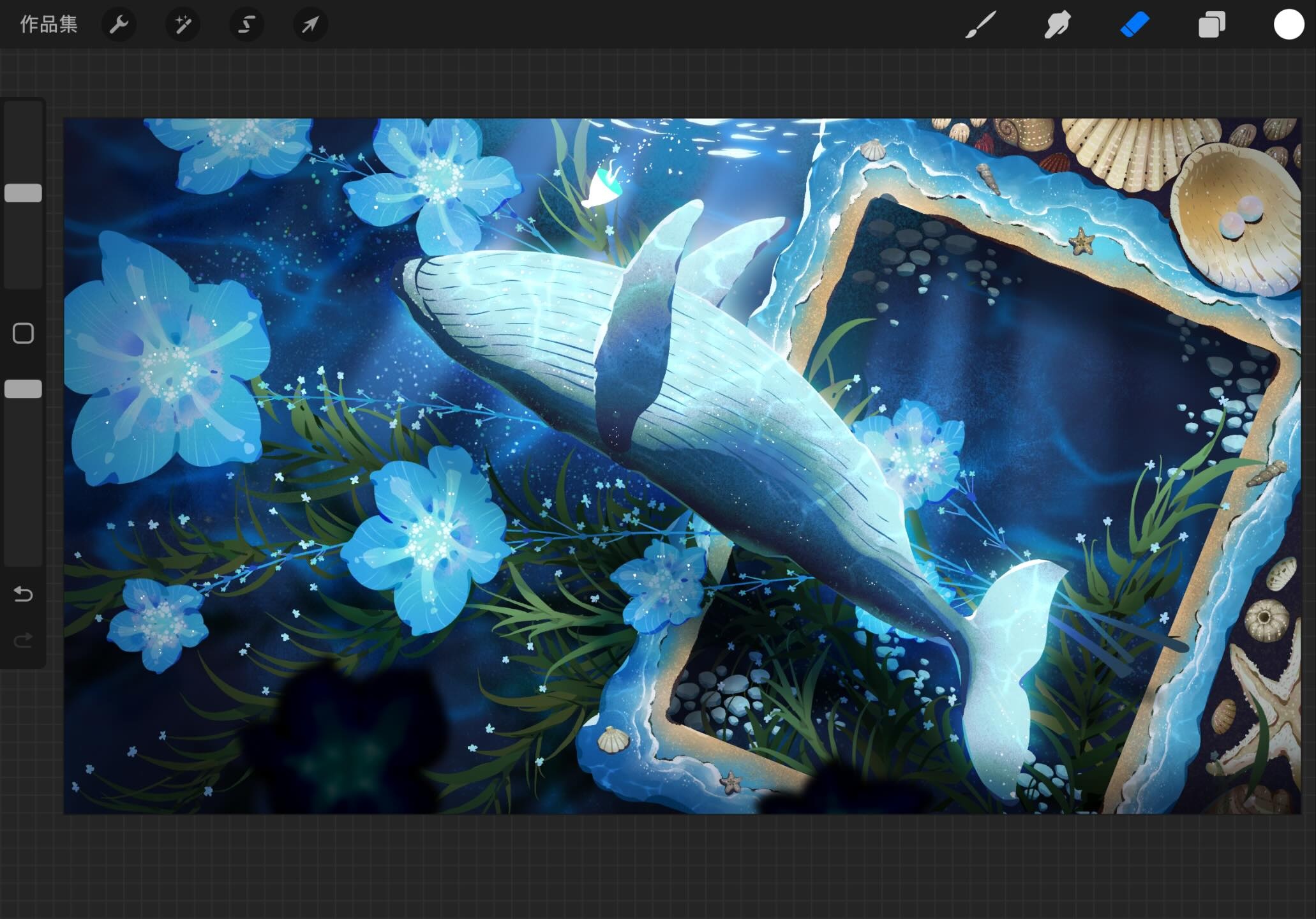Image resolution: width=1316 pixels, height=919 pixels.
Task: Open the 作品集 gallery
Action: click(x=49, y=25)
